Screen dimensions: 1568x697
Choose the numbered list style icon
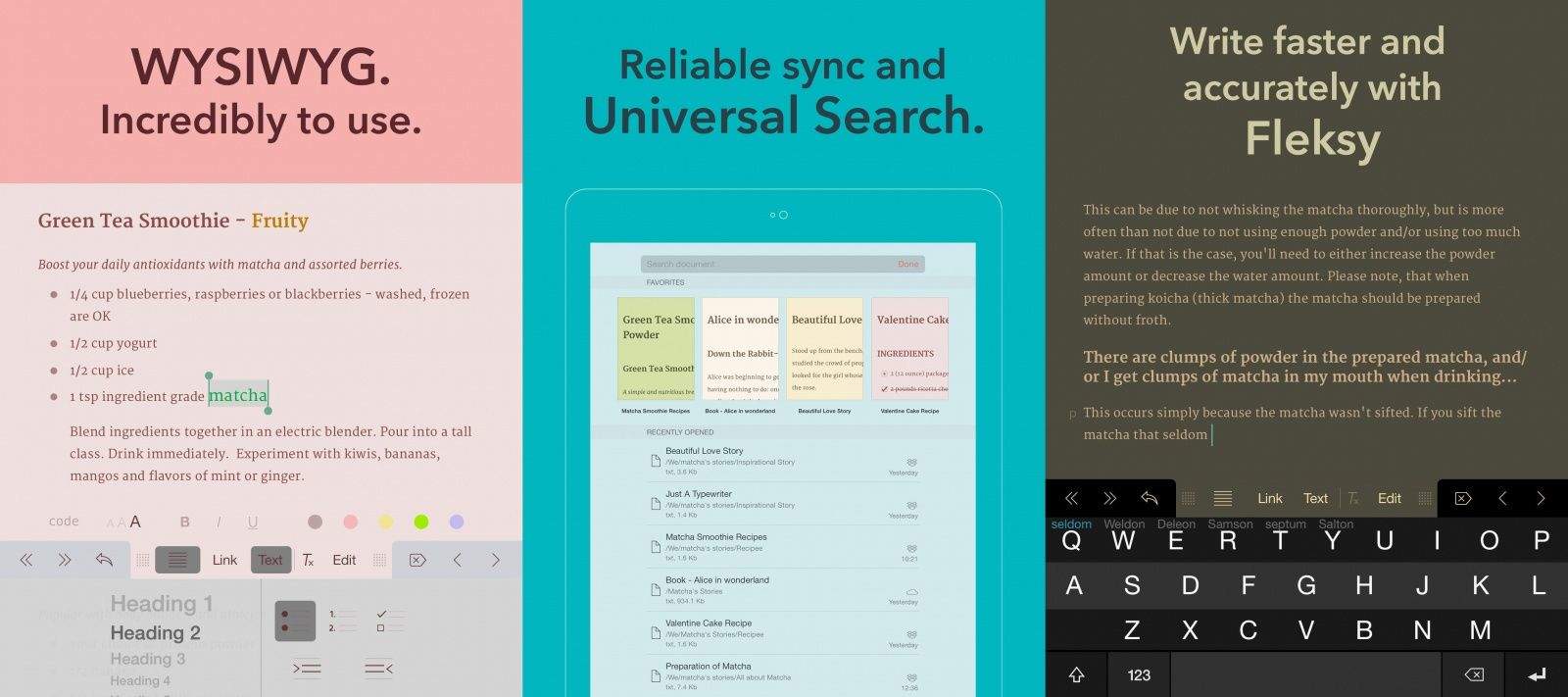coord(340,621)
